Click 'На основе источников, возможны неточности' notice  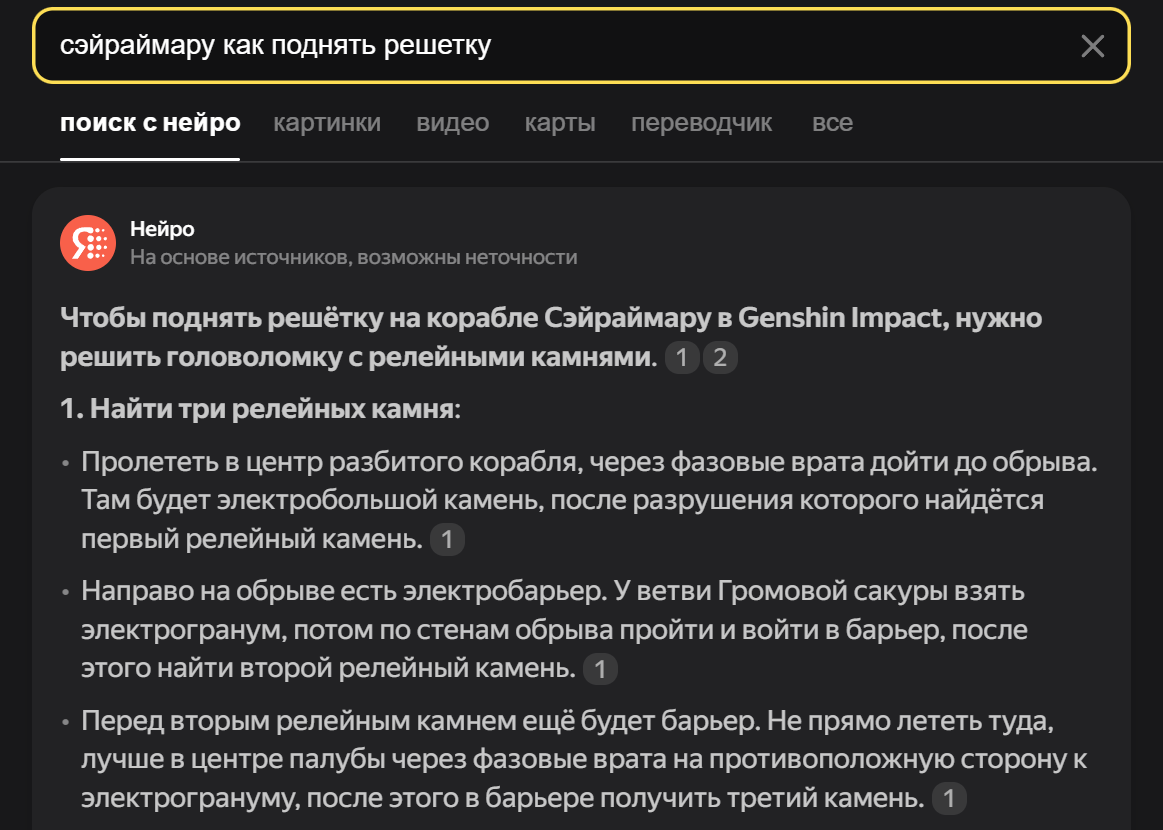point(353,257)
